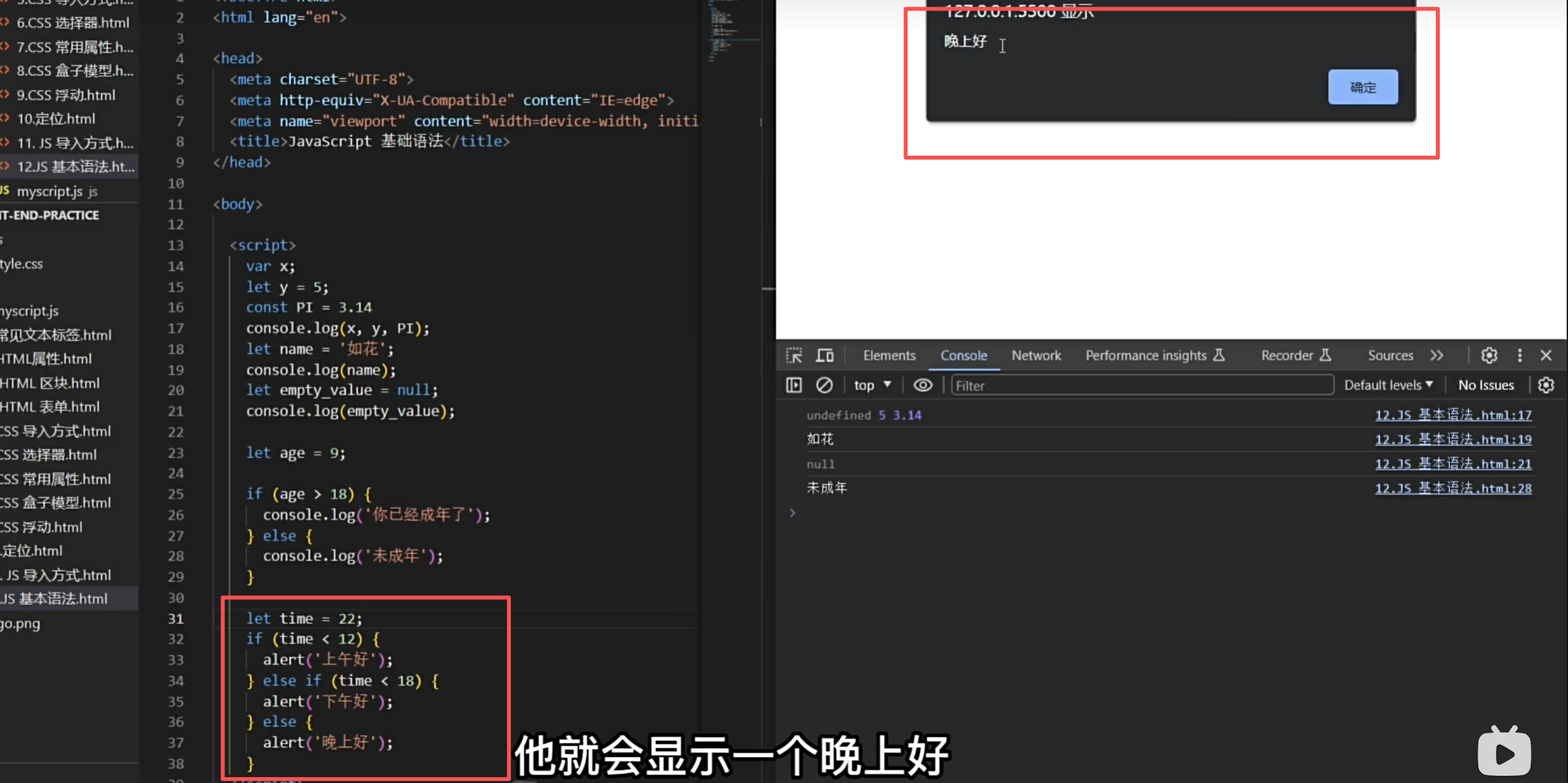Open the Sources tab
The image size is (1568, 783).
click(x=1390, y=355)
